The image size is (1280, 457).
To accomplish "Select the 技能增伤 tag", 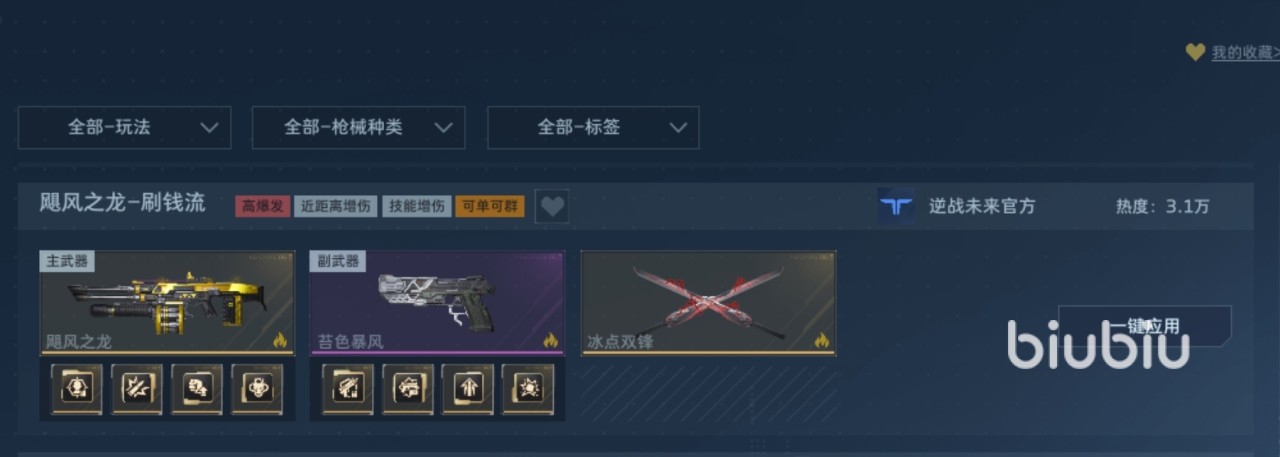I will click(x=416, y=207).
